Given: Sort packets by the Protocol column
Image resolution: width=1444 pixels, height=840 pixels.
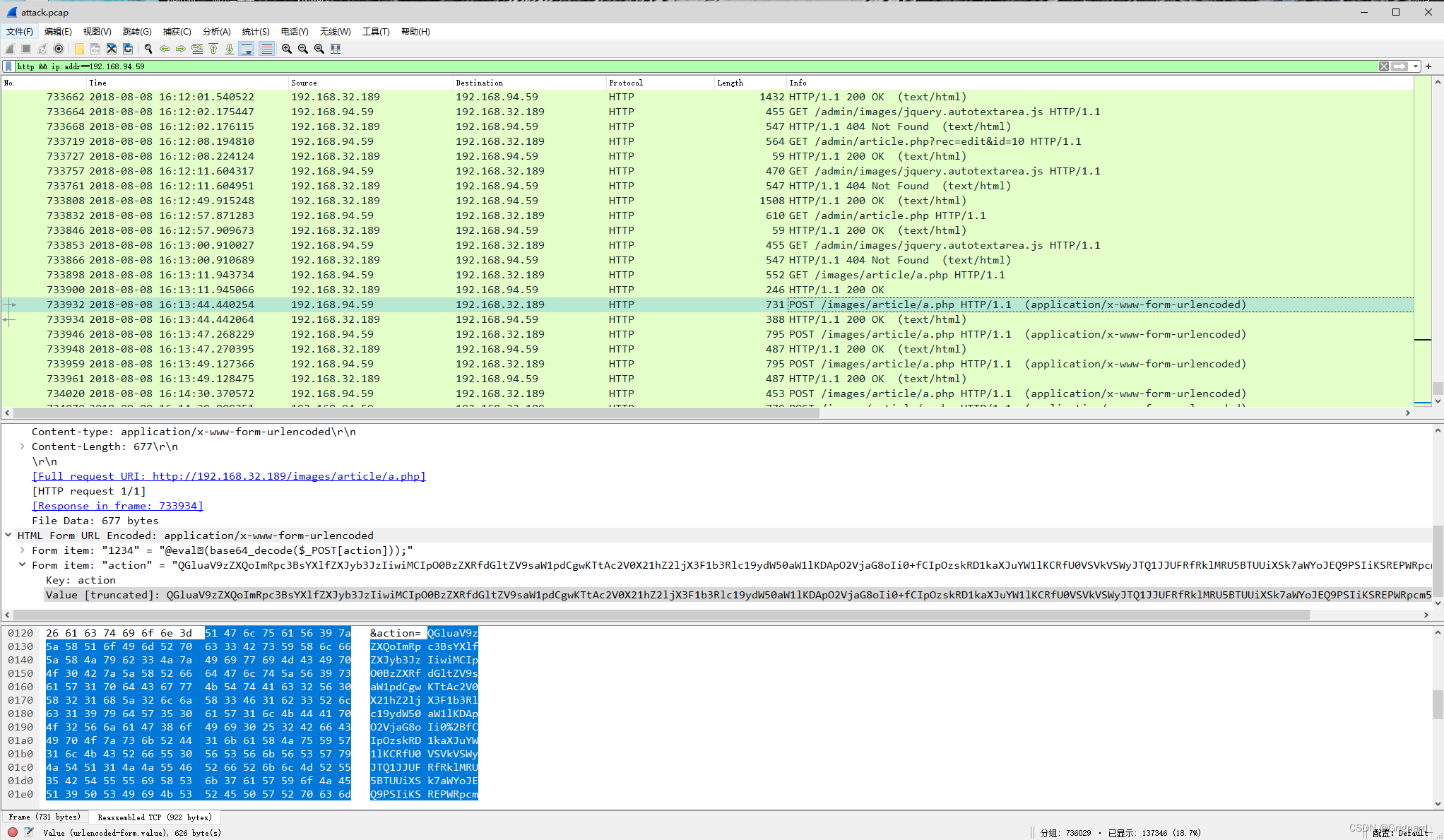Looking at the screenshot, I should tap(660, 83).
